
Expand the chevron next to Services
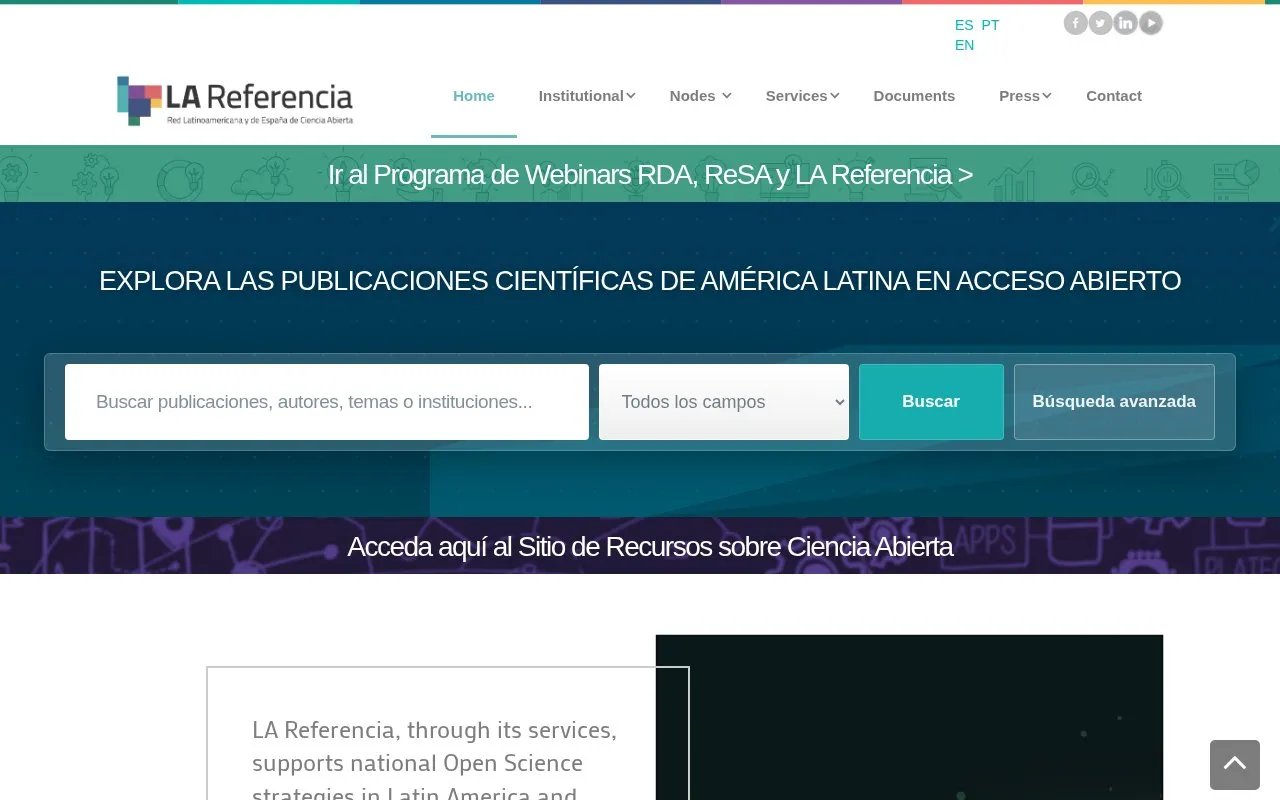click(x=835, y=96)
